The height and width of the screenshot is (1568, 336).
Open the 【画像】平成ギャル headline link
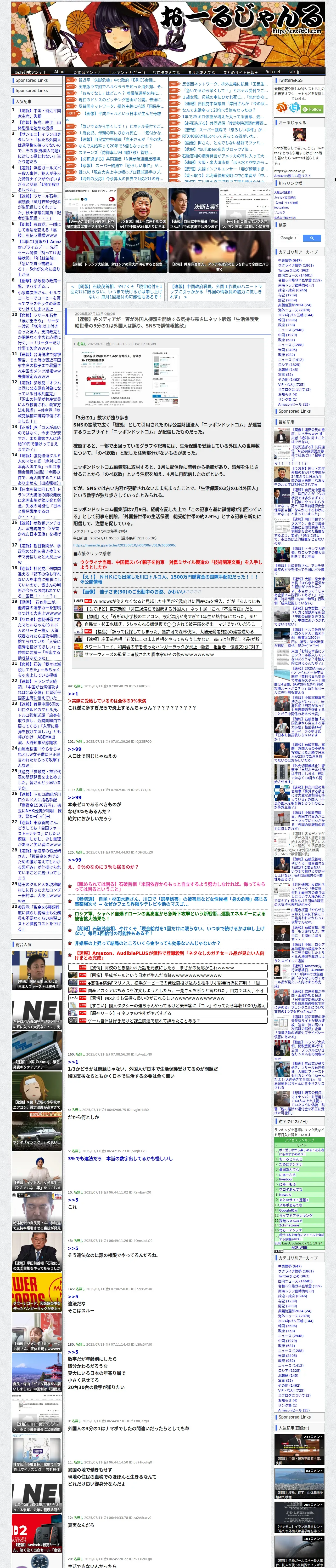pos(122,114)
